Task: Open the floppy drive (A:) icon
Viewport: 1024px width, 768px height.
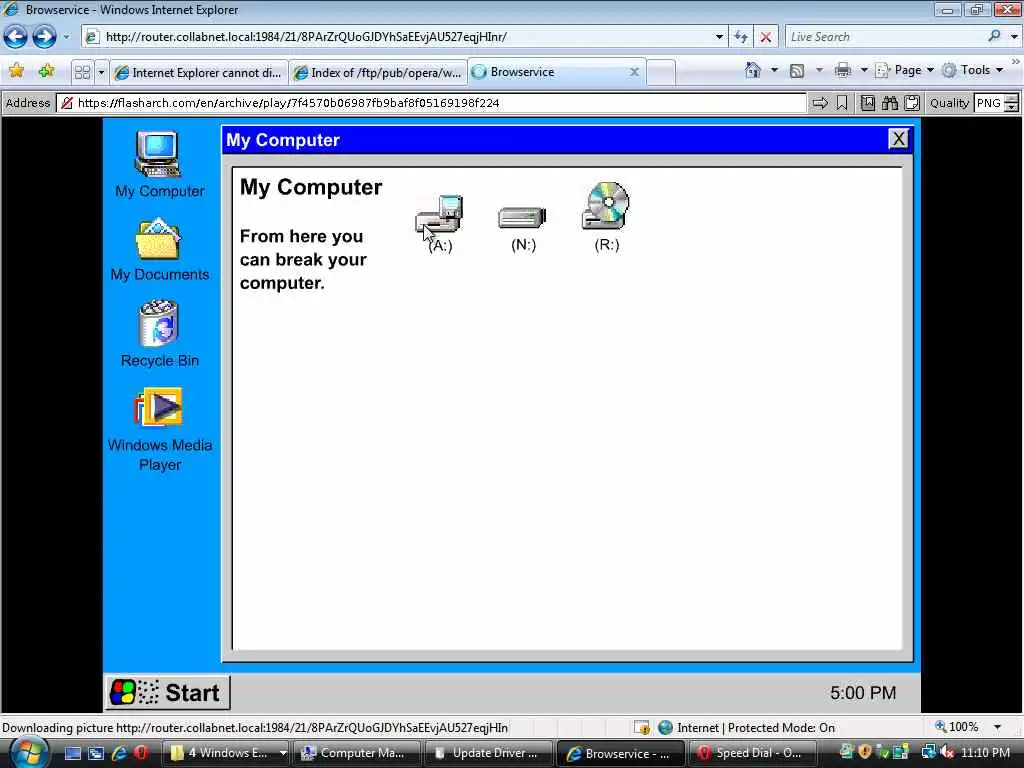Action: tap(440, 216)
